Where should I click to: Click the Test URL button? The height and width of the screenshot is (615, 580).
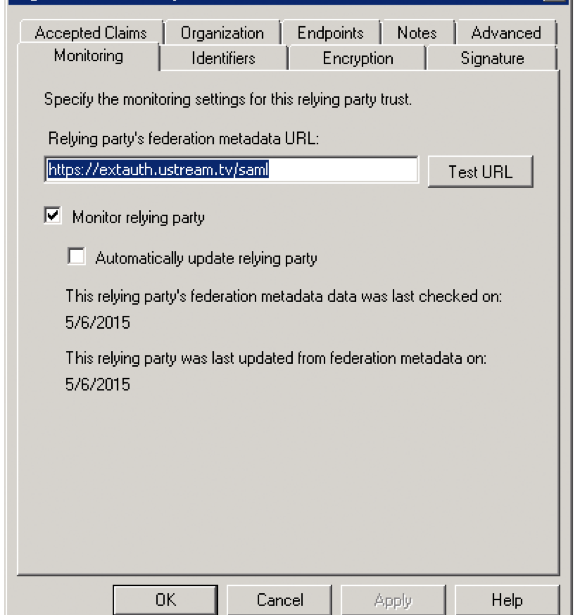(480, 172)
